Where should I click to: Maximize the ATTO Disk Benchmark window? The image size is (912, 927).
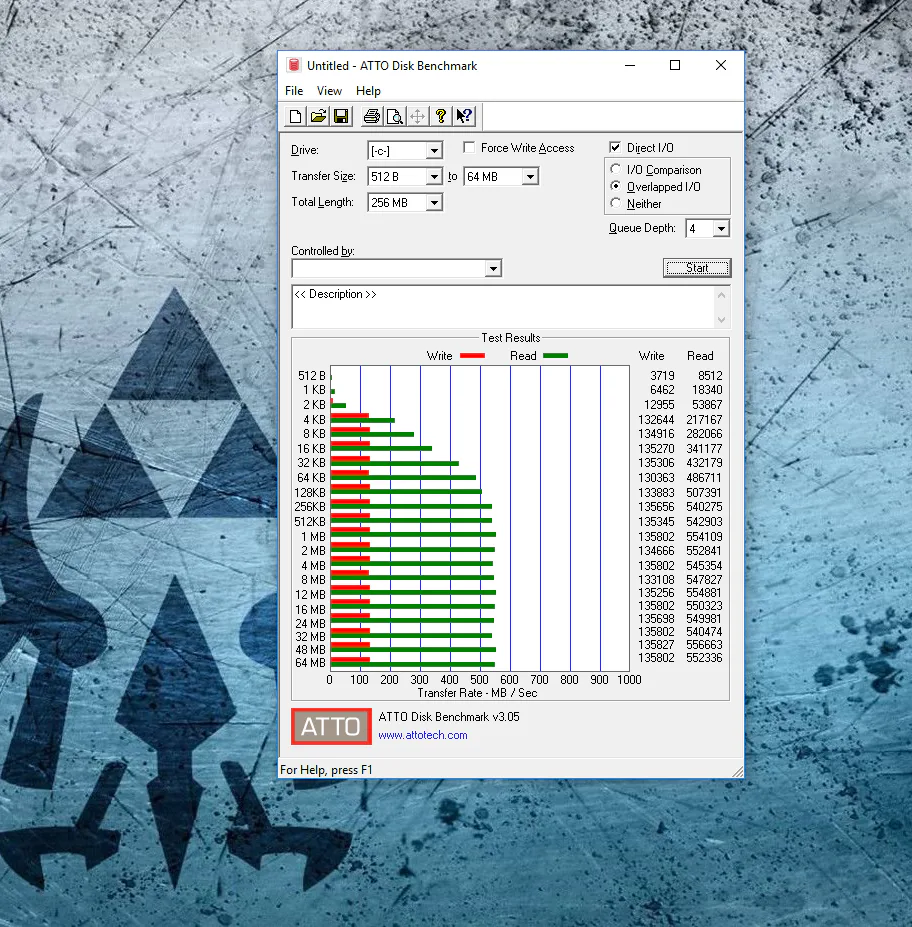675,65
